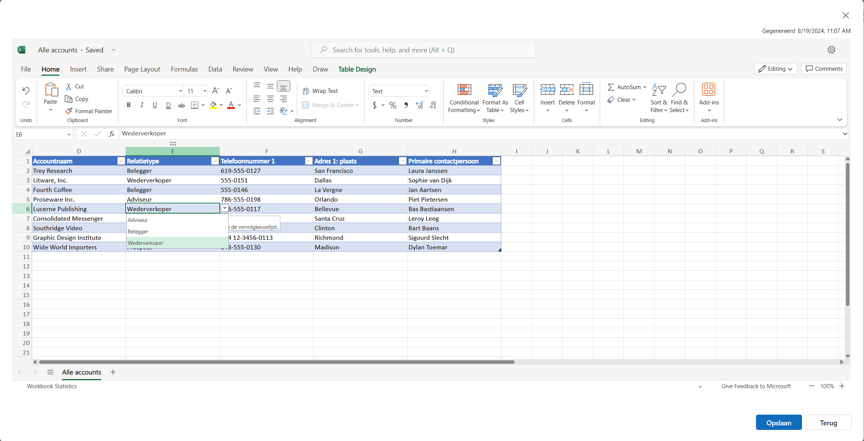The width and height of the screenshot is (864, 441).
Task: Toggle strikethrough formatting
Action: [181, 105]
